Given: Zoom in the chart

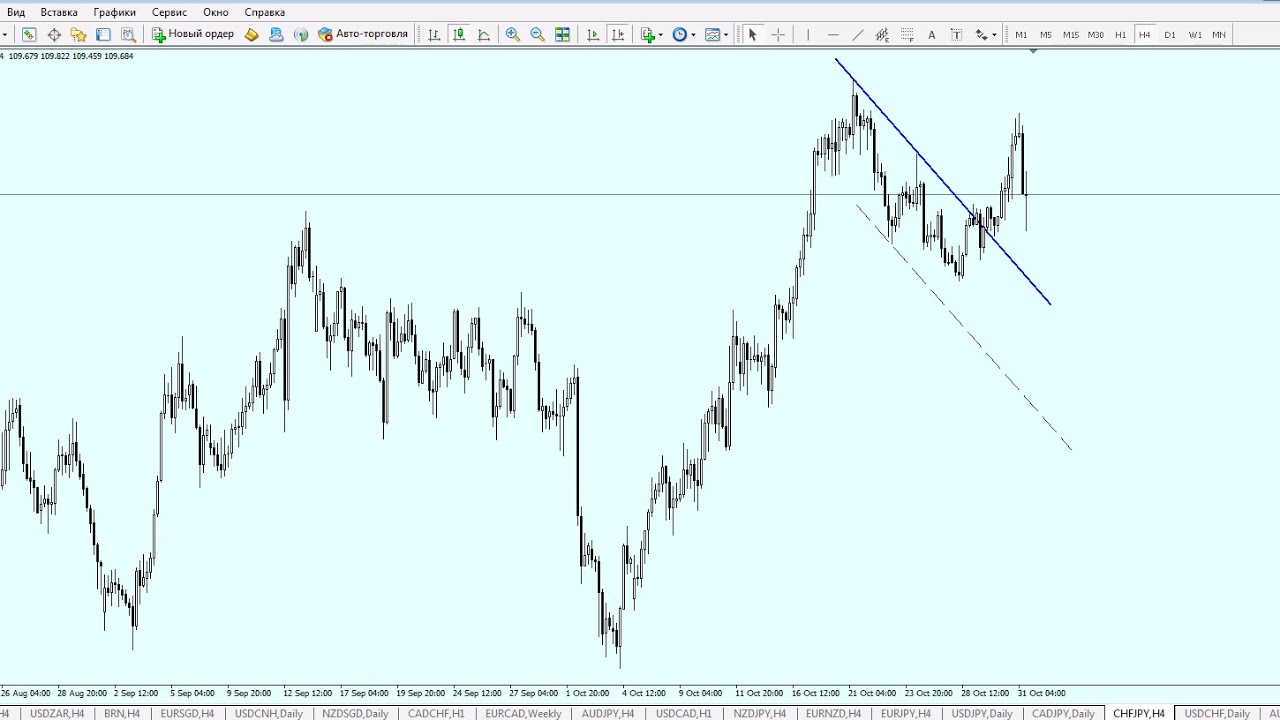Looking at the screenshot, I should tap(512, 34).
